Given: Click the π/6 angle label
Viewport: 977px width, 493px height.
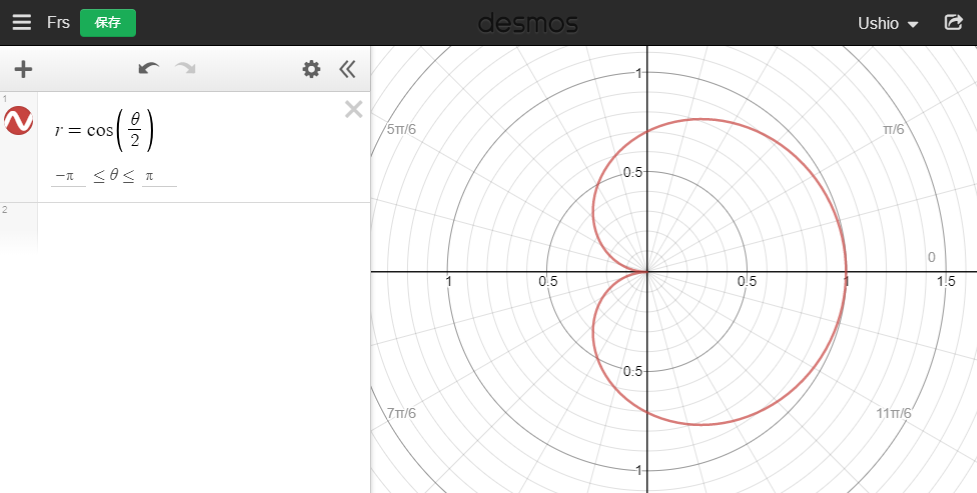Looking at the screenshot, I should point(894,130).
